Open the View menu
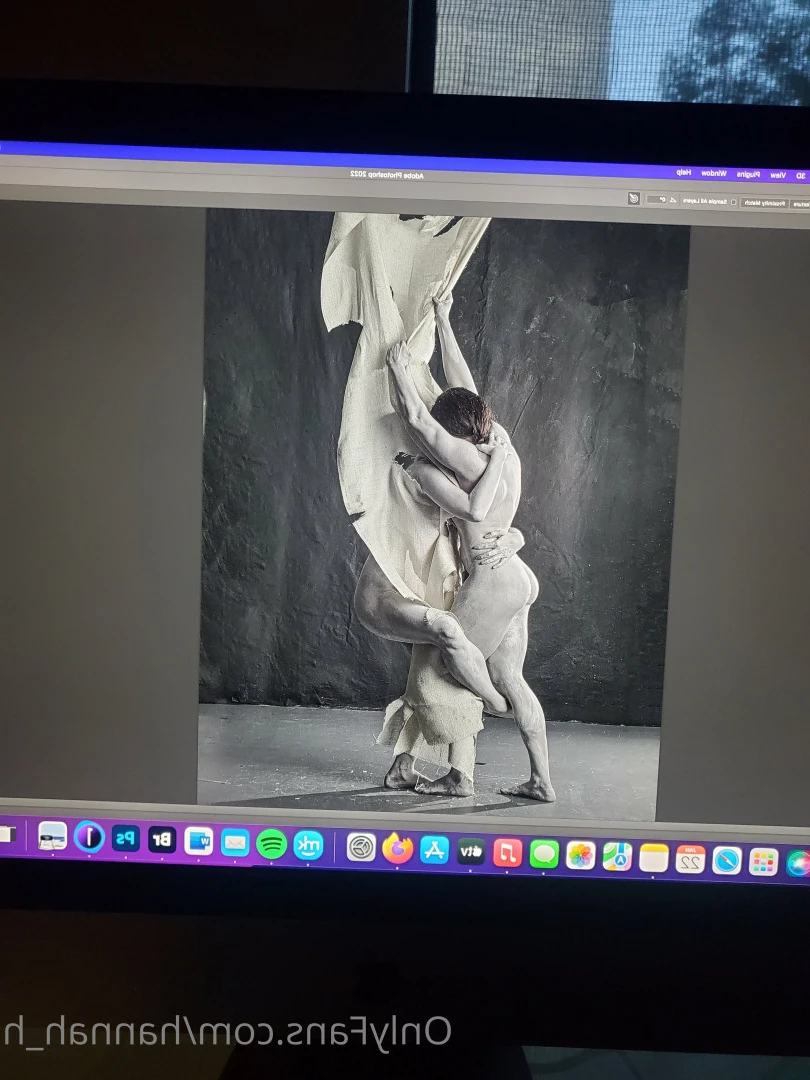 [778, 175]
